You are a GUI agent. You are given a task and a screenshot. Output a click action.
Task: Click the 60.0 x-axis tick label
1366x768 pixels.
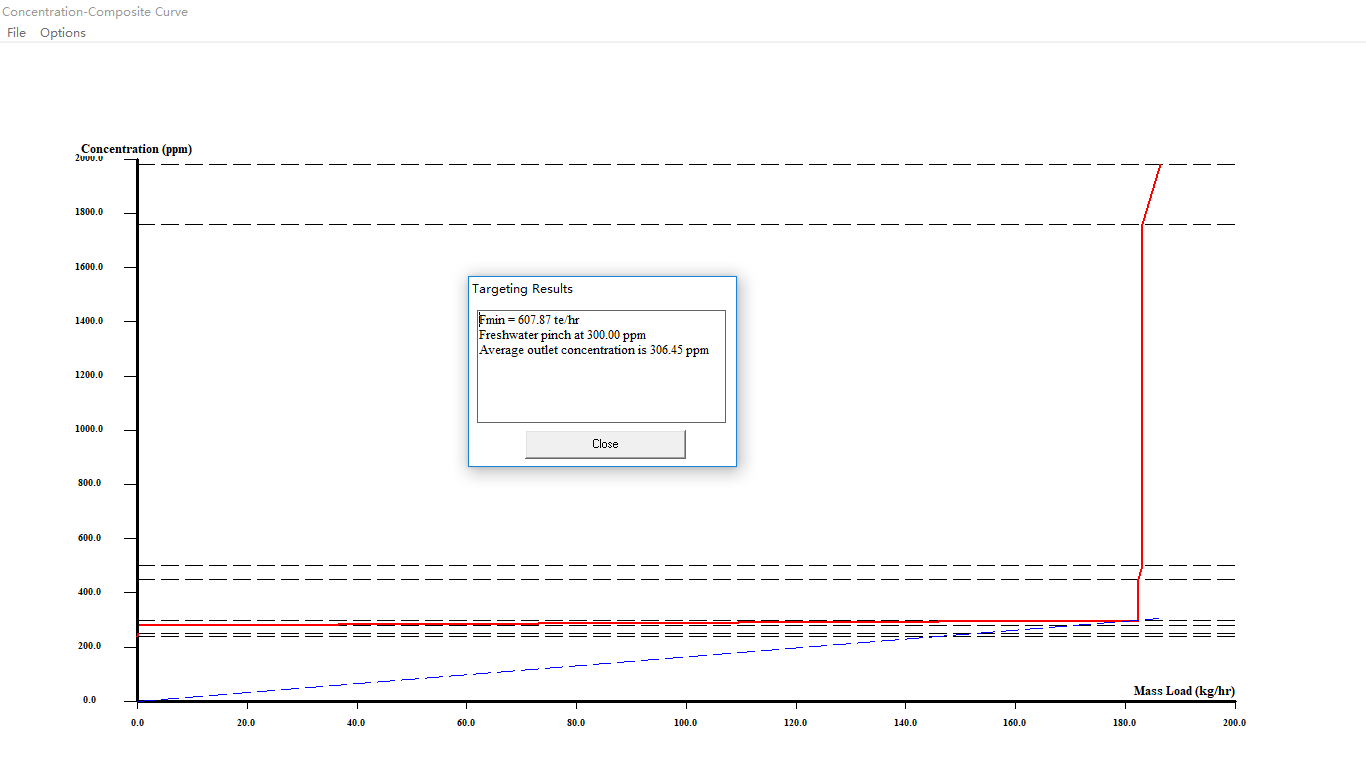(466, 722)
